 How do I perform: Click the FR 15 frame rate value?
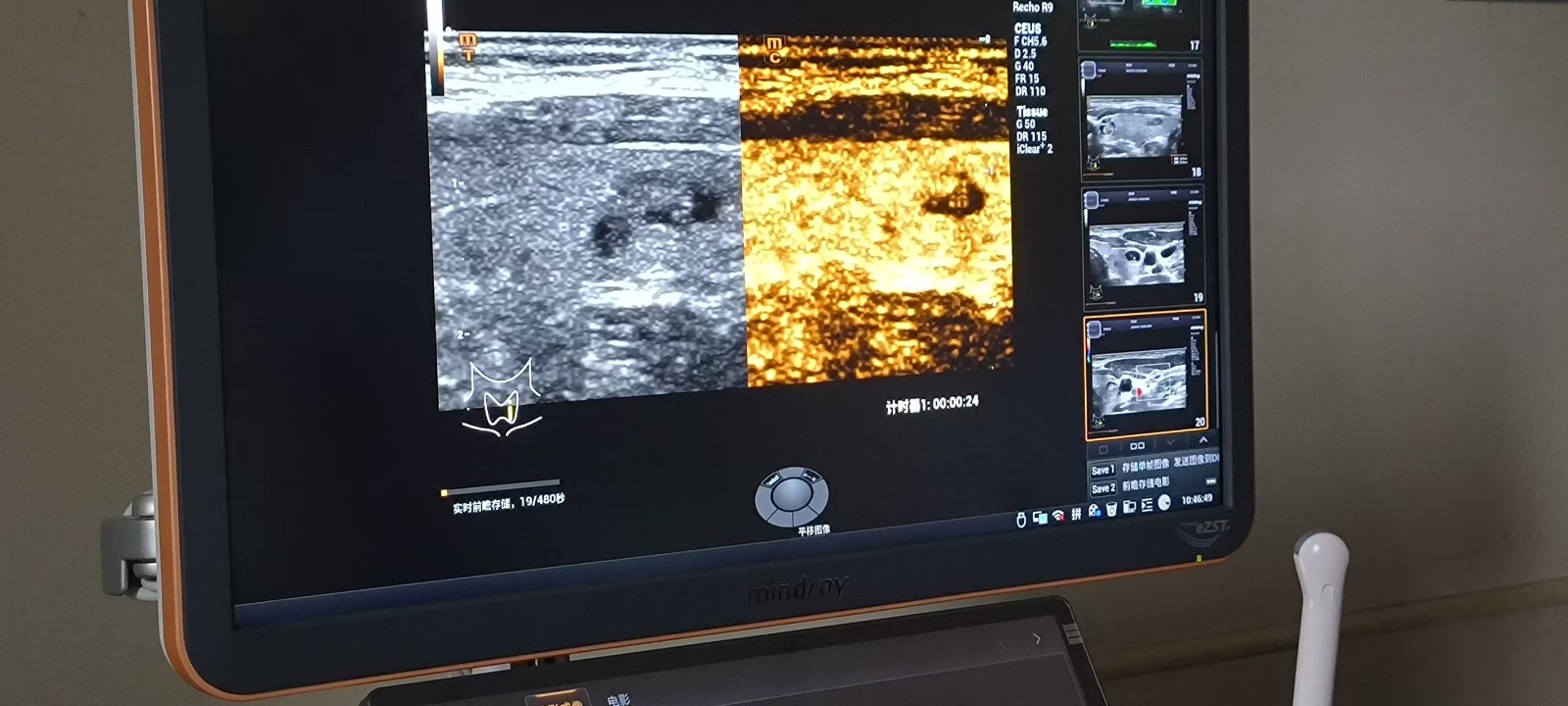(x=1027, y=78)
